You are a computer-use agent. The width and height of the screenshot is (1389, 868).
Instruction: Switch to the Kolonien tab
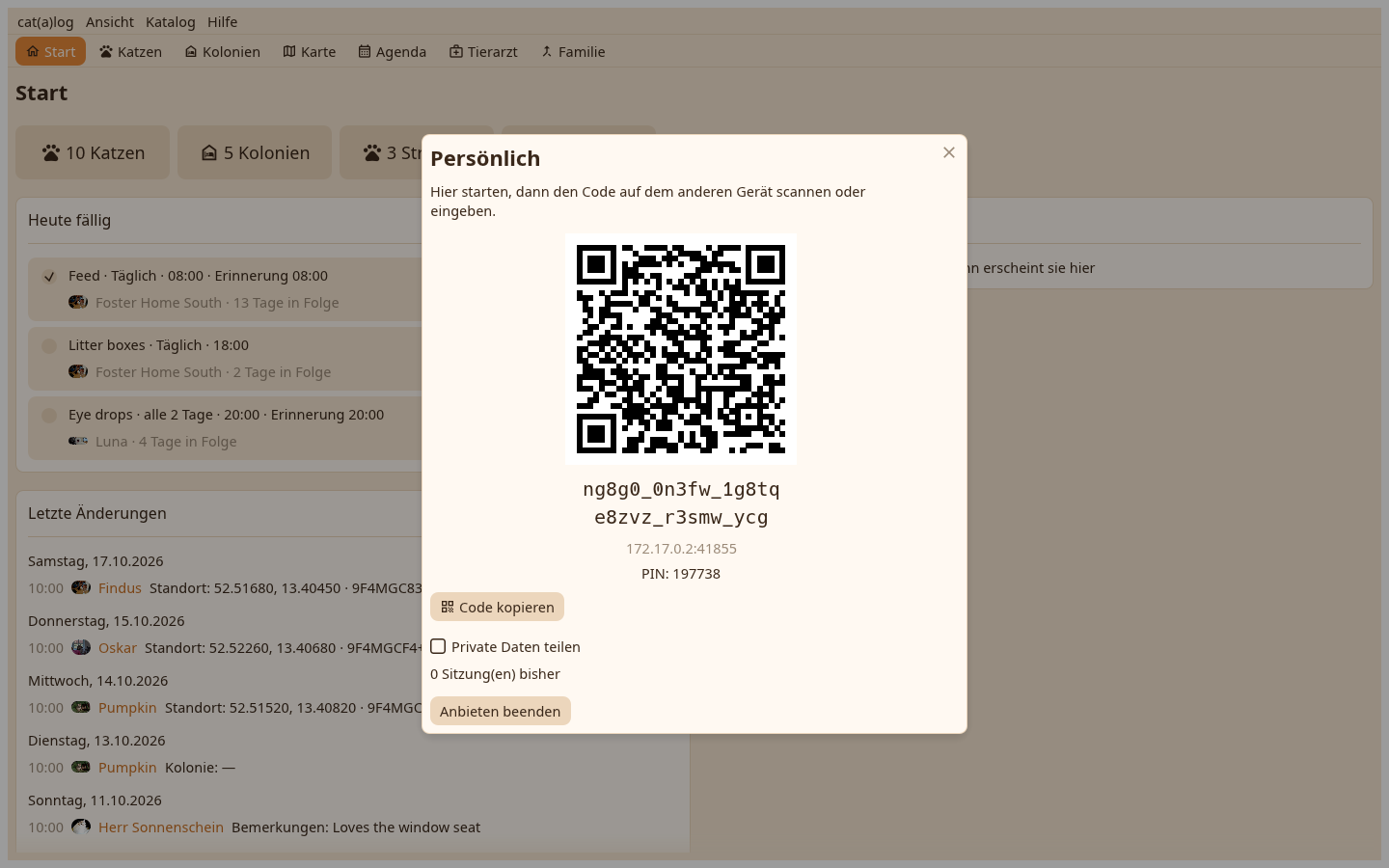[x=223, y=51]
